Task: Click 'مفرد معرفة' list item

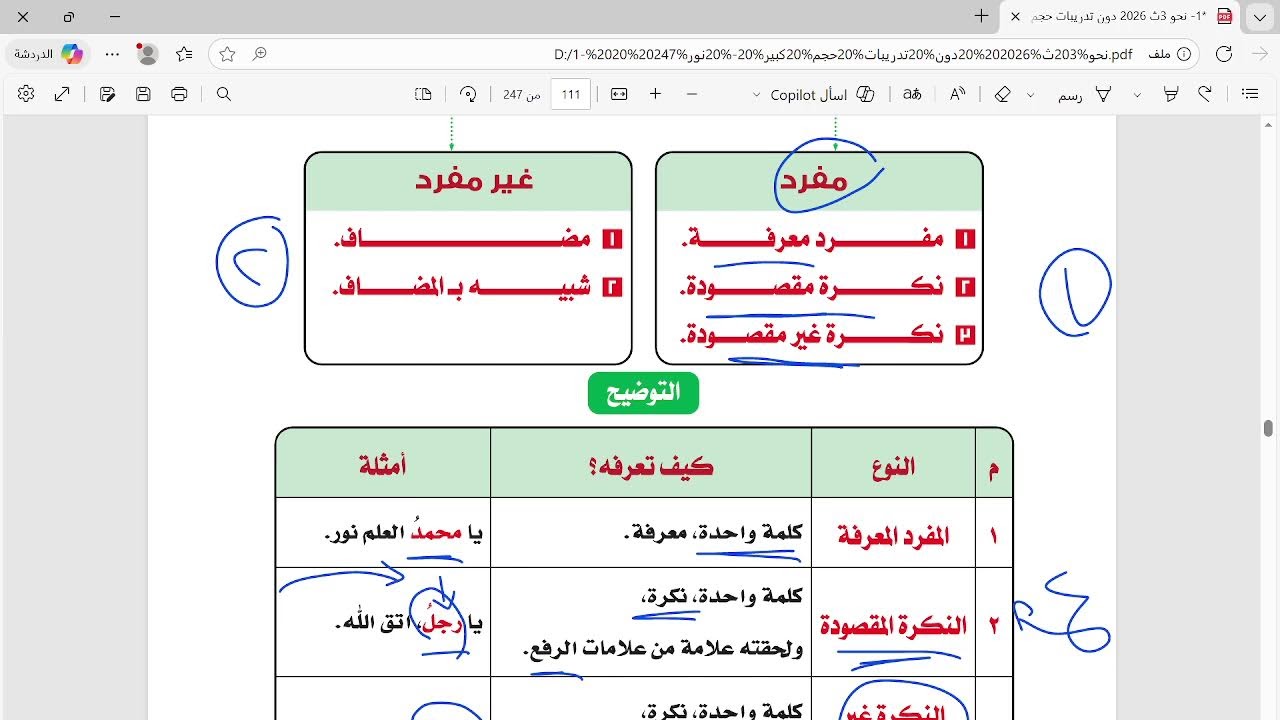Action: tap(812, 239)
